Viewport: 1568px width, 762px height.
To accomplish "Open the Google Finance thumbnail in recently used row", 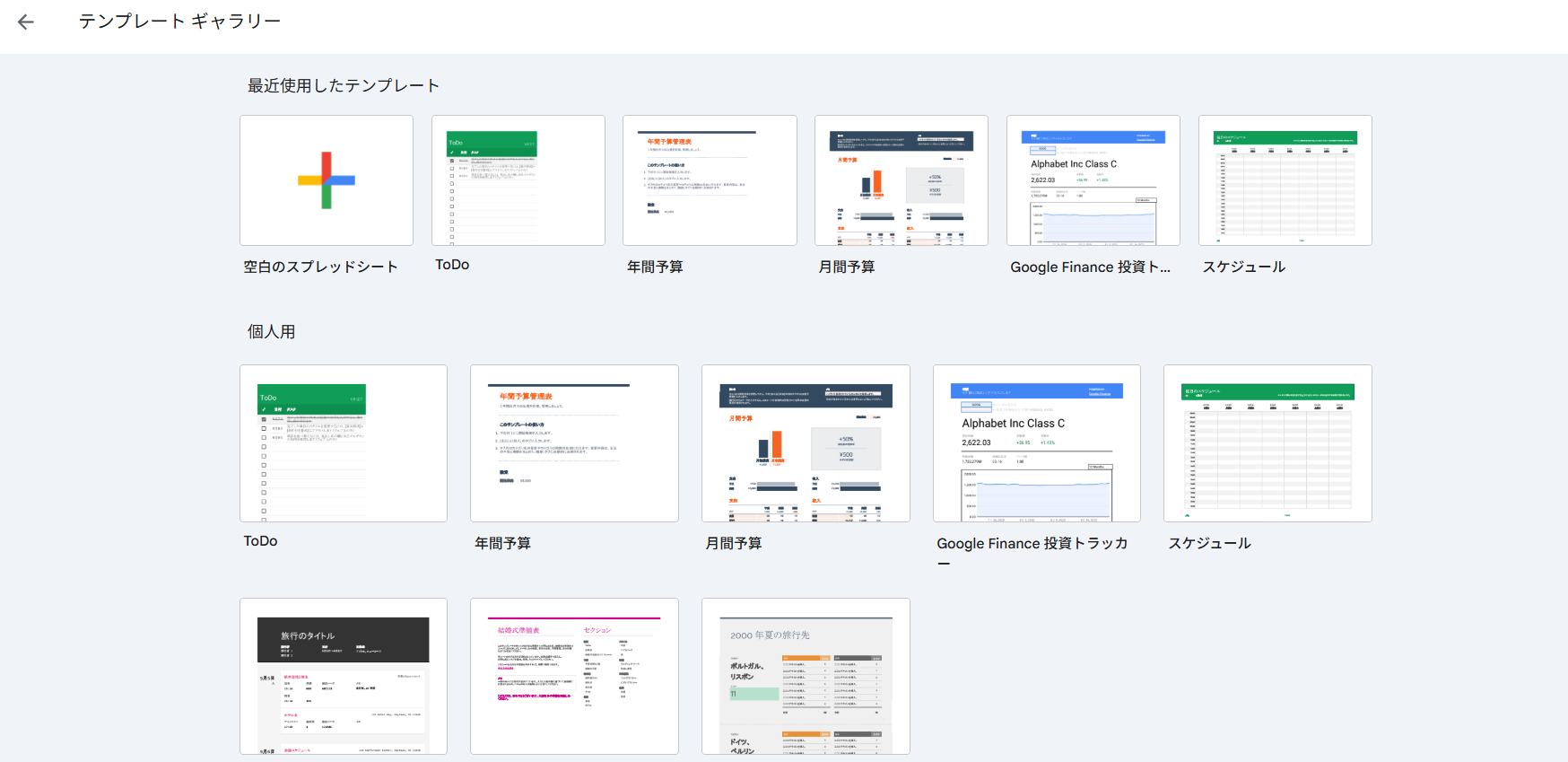I will (1093, 180).
